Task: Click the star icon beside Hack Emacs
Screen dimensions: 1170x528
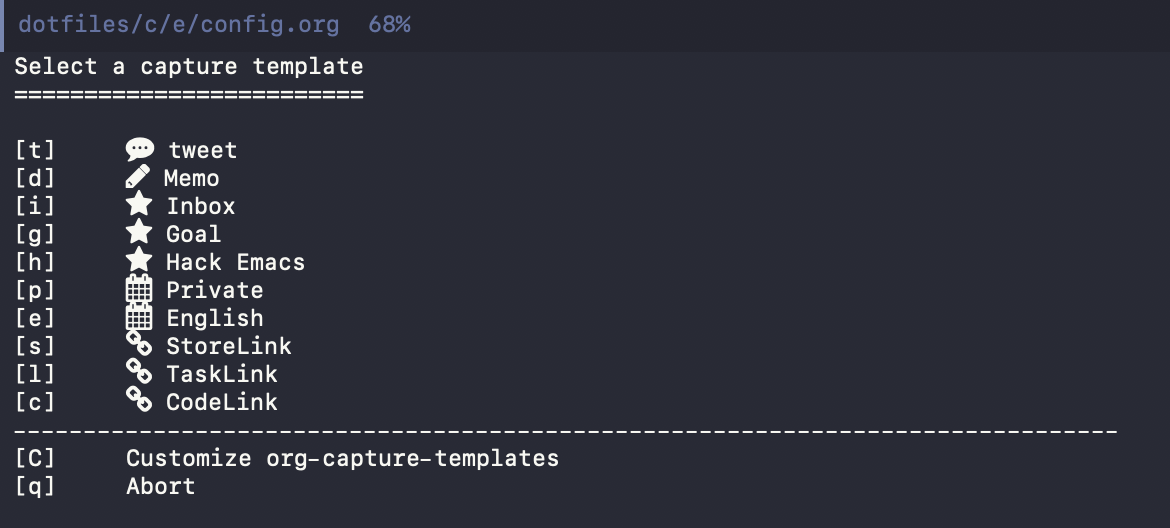Action: [139, 262]
